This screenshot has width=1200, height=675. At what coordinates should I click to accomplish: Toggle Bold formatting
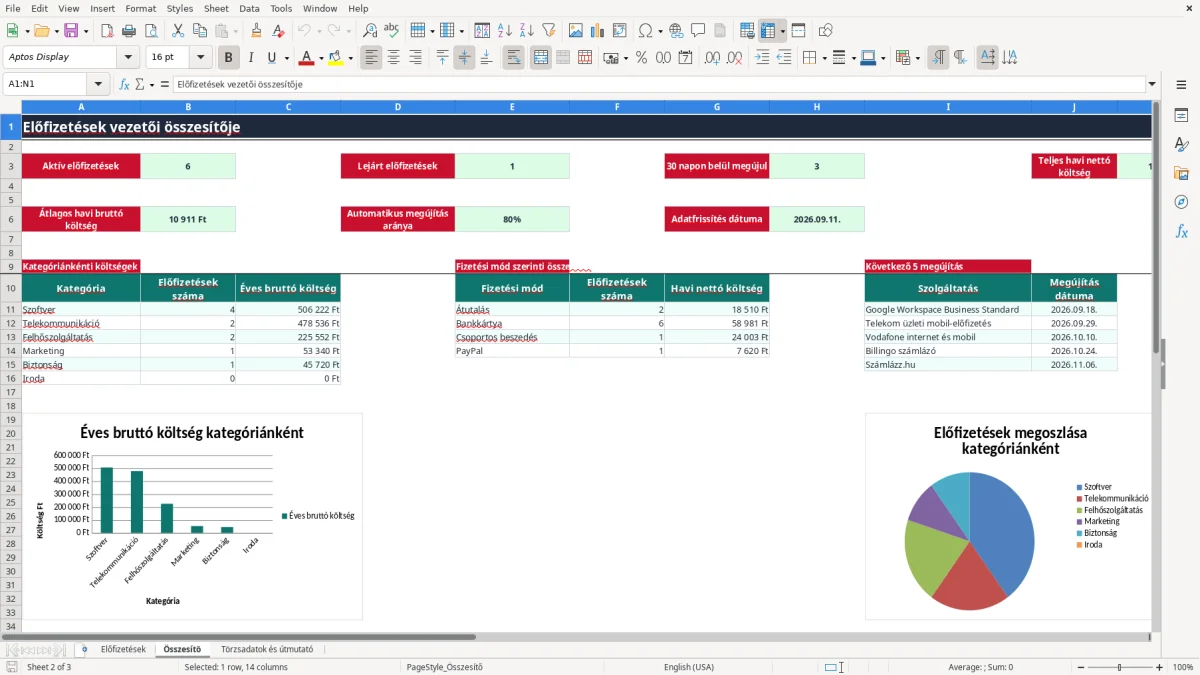(229, 58)
